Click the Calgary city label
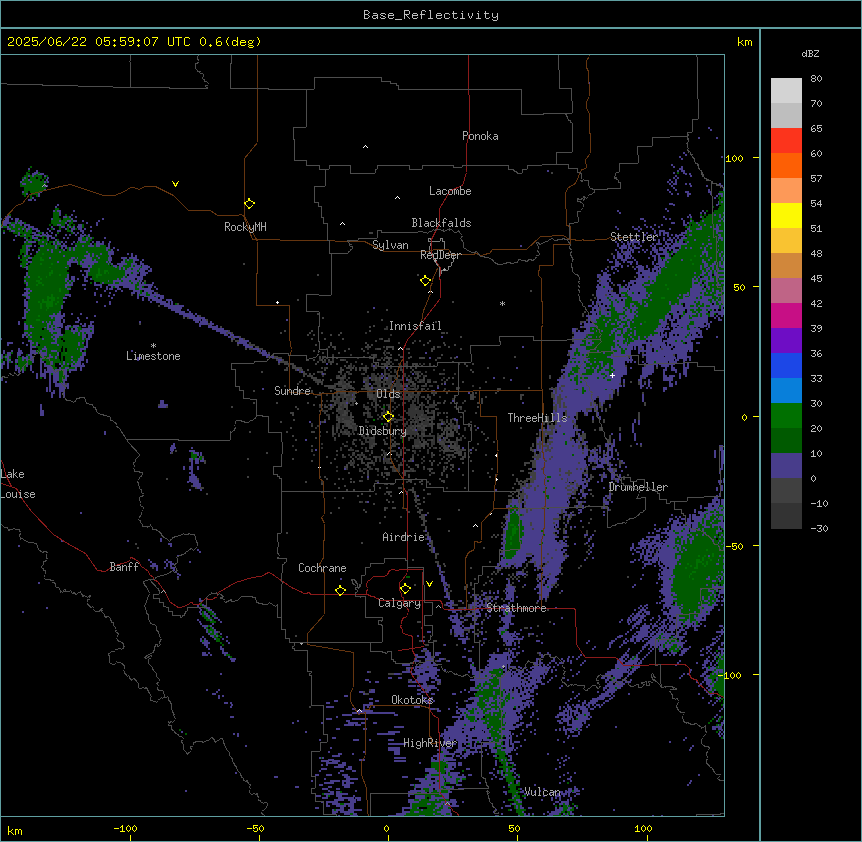This screenshot has width=862, height=842. pyautogui.click(x=400, y=603)
